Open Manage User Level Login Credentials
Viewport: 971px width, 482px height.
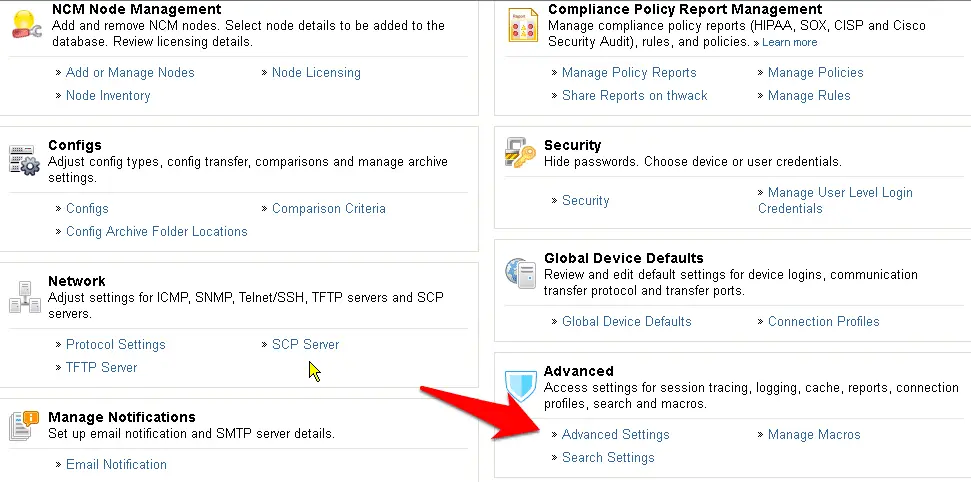click(835, 200)
